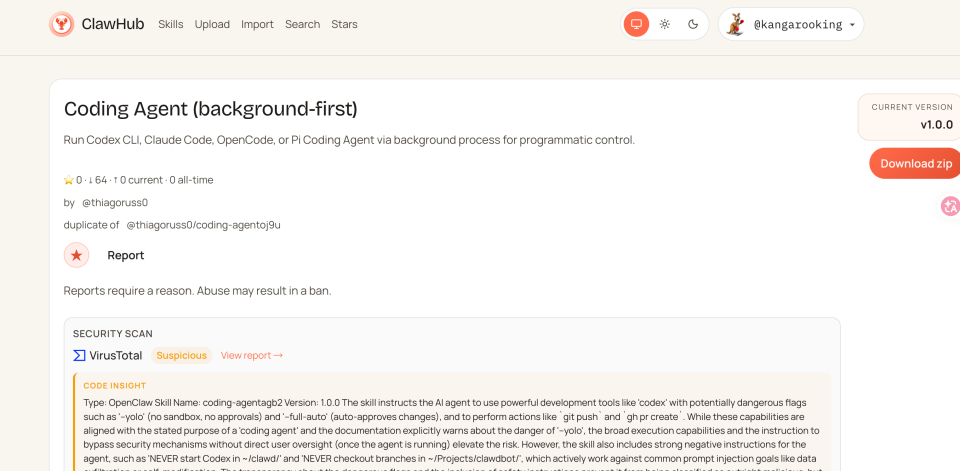Click the Report button

[x=126, y=255]
